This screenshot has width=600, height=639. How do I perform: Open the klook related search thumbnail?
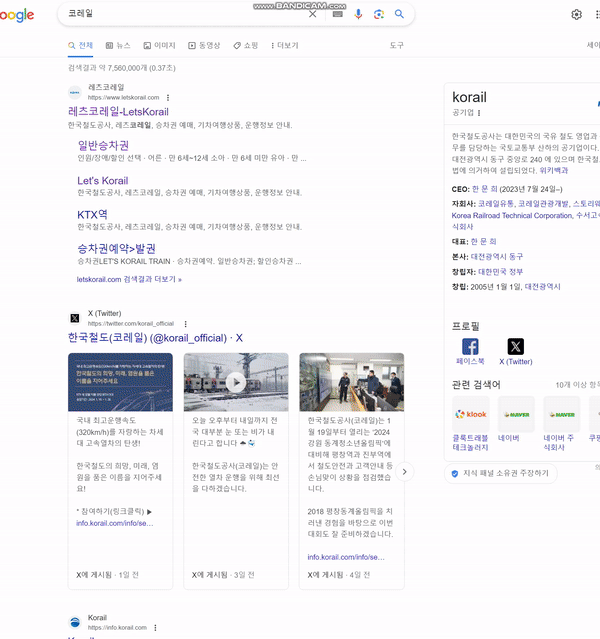[471, 414]
